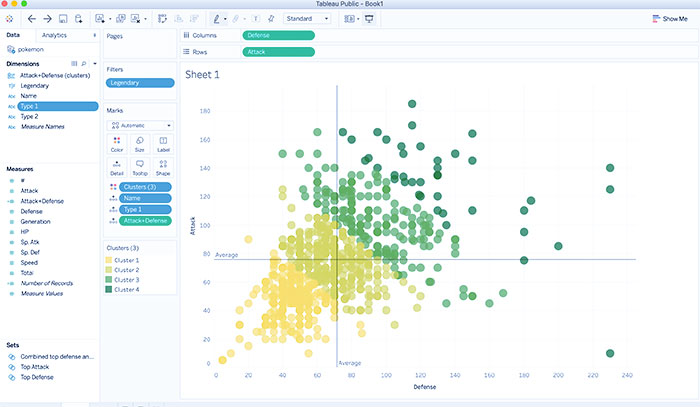
Task: Search fields magnifier icon
Action: (x=83, y=64)
